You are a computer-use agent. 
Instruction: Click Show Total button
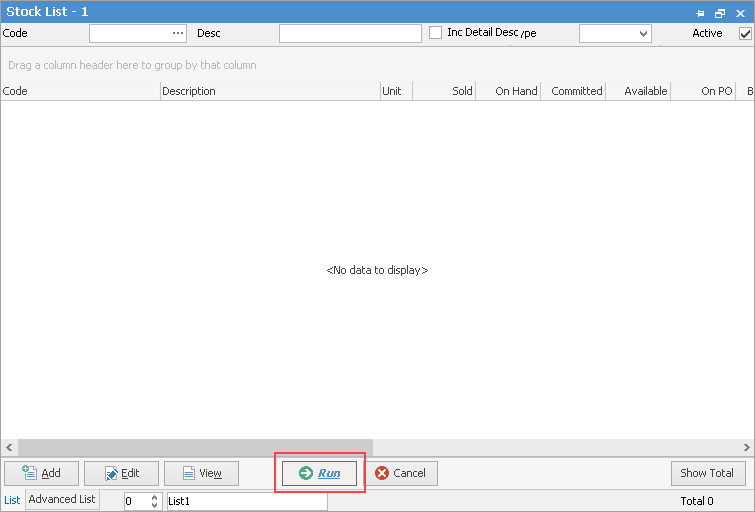pyautogui.click(x=707, y=473)
